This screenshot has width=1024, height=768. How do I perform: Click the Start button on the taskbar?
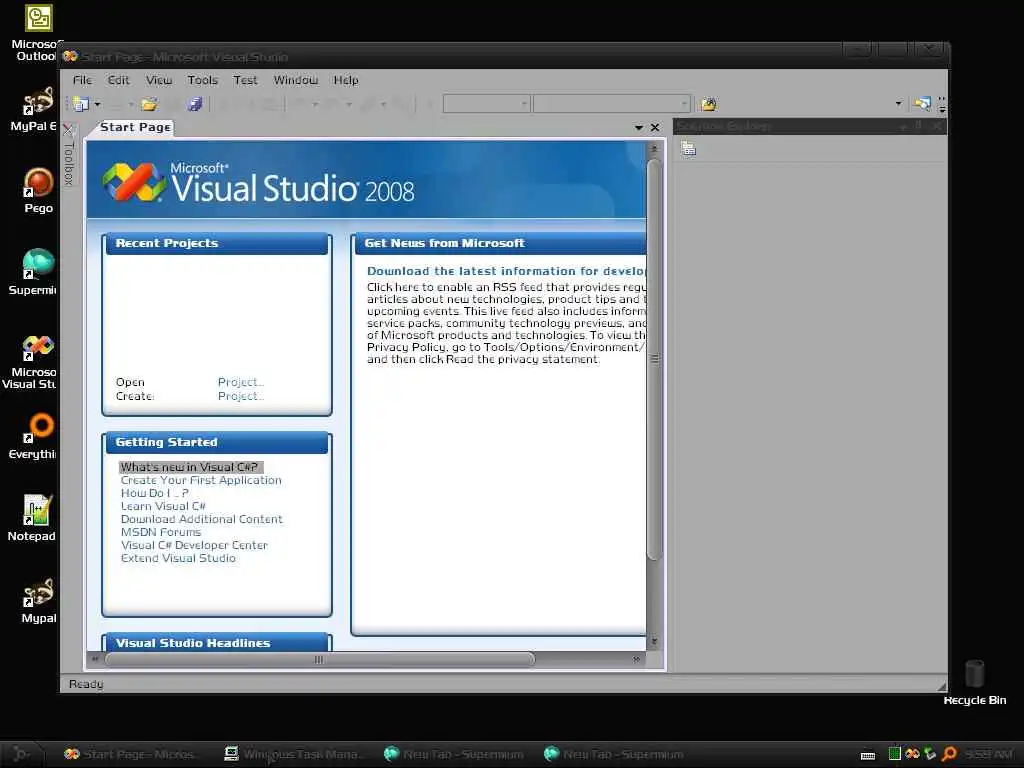(20, 754)
